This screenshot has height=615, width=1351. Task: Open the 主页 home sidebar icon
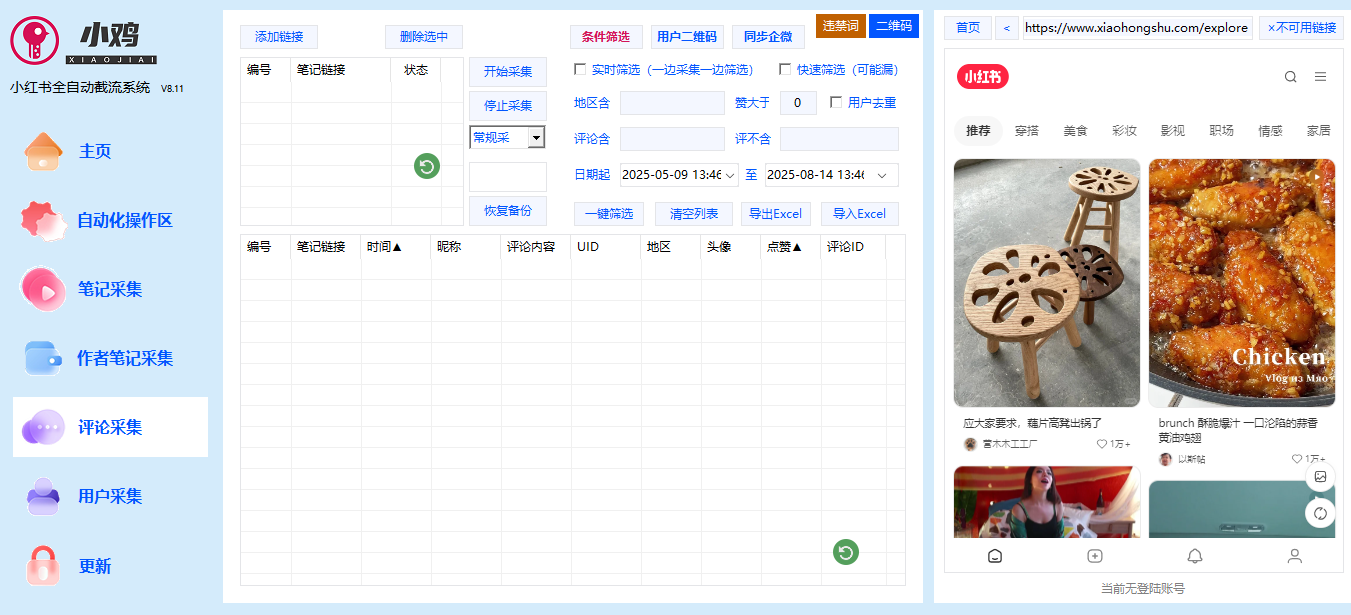43,152
